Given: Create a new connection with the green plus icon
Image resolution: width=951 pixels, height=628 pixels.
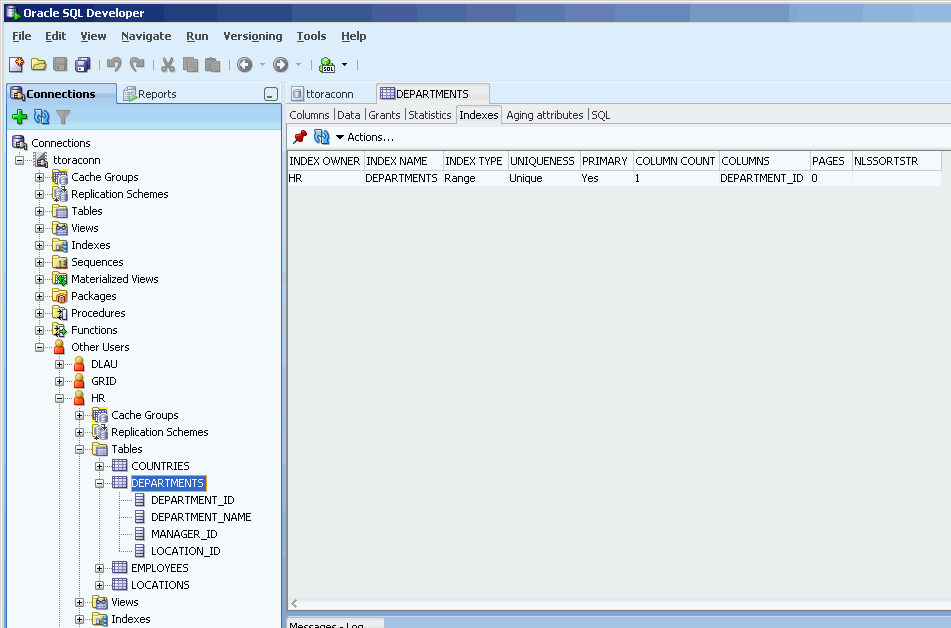Looking at the screenshot, I should click(18, 116).
